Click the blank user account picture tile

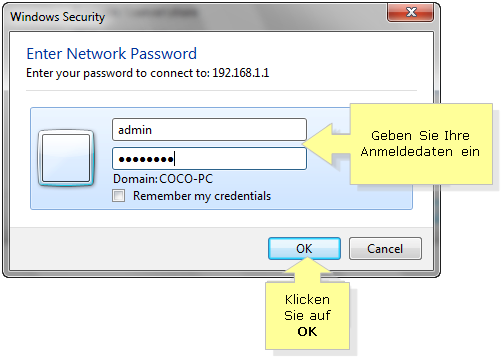[66, 158]
